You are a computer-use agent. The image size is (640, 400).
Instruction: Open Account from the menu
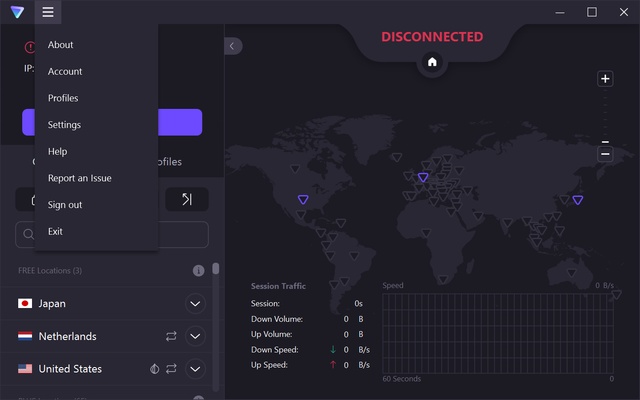point(65,71)
